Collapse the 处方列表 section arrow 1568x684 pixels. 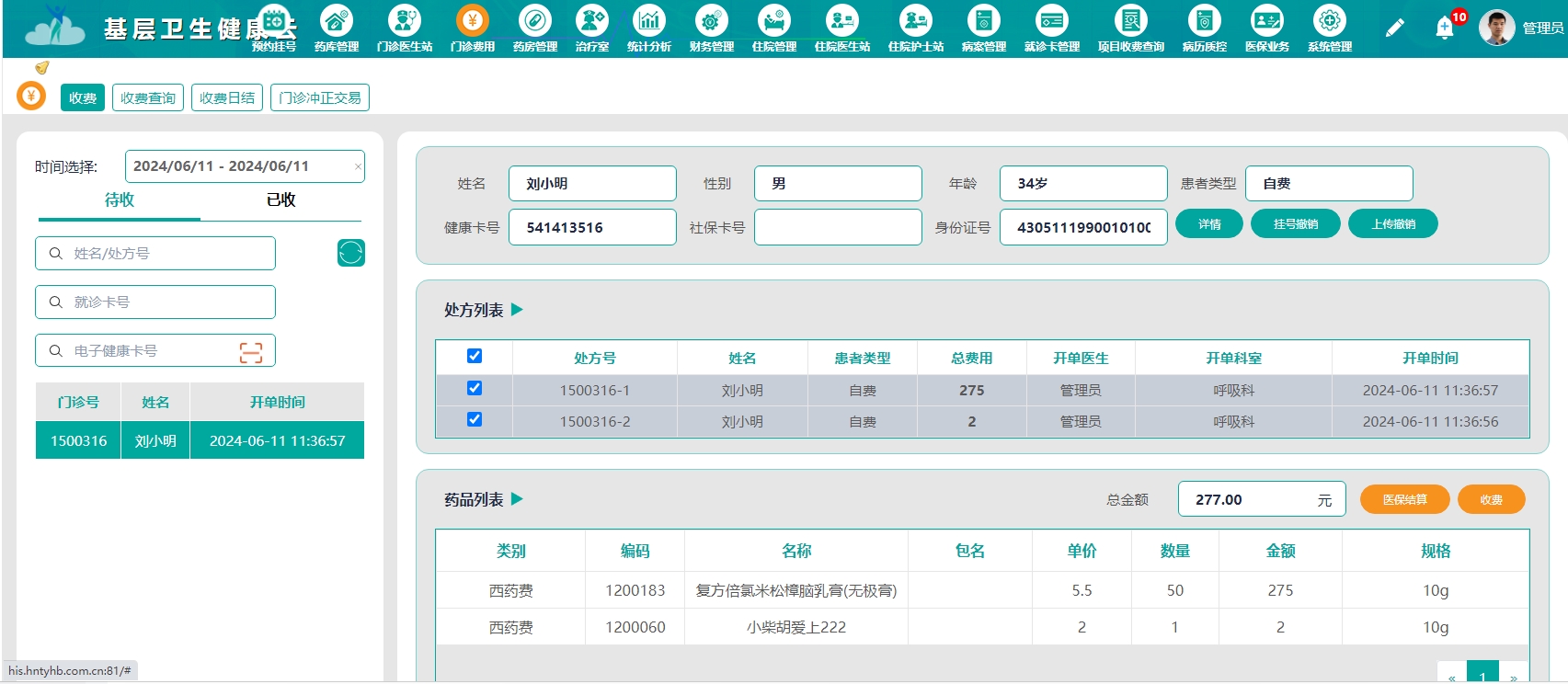pyautogui.click(x=517, y=310)
